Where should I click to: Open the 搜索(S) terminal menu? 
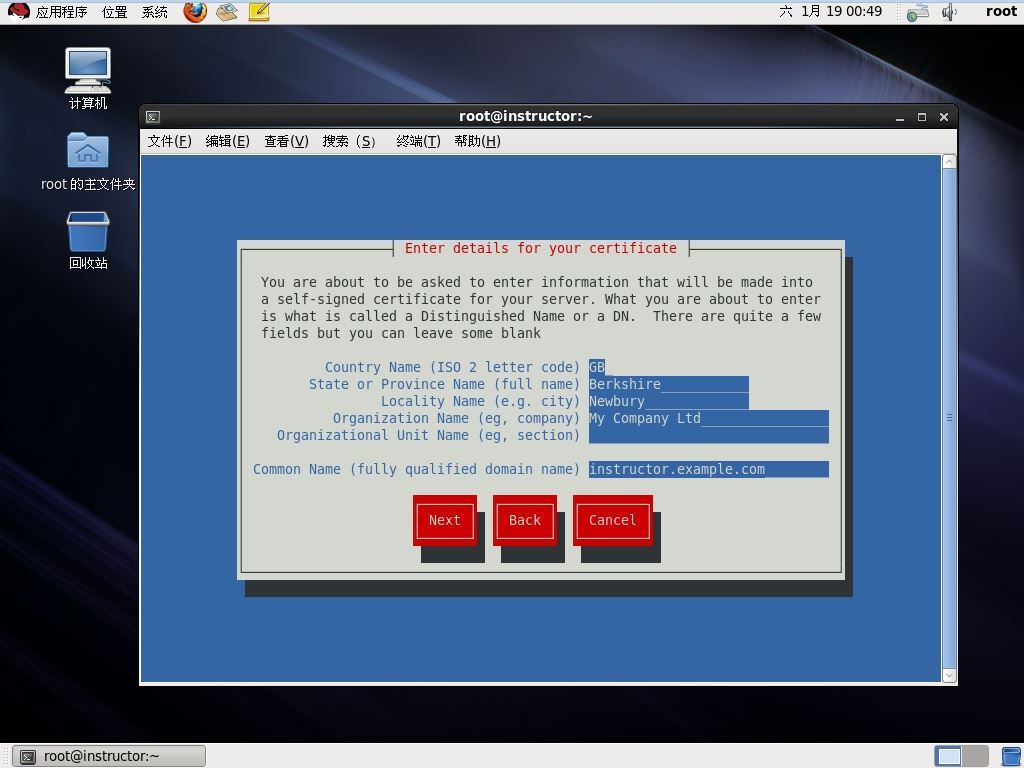point(349,141)
